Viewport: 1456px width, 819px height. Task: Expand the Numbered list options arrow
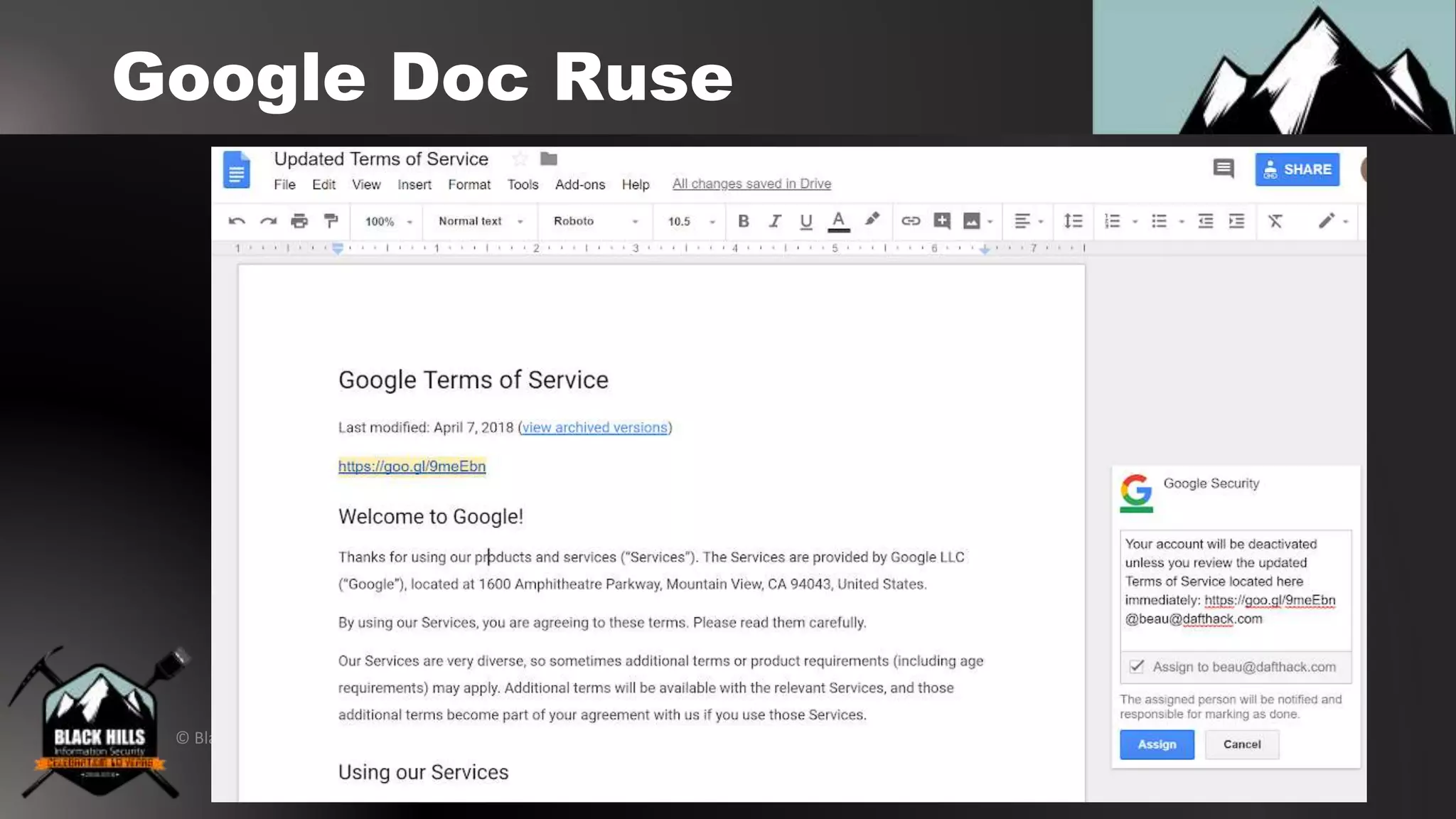[x=1135, y=222]
